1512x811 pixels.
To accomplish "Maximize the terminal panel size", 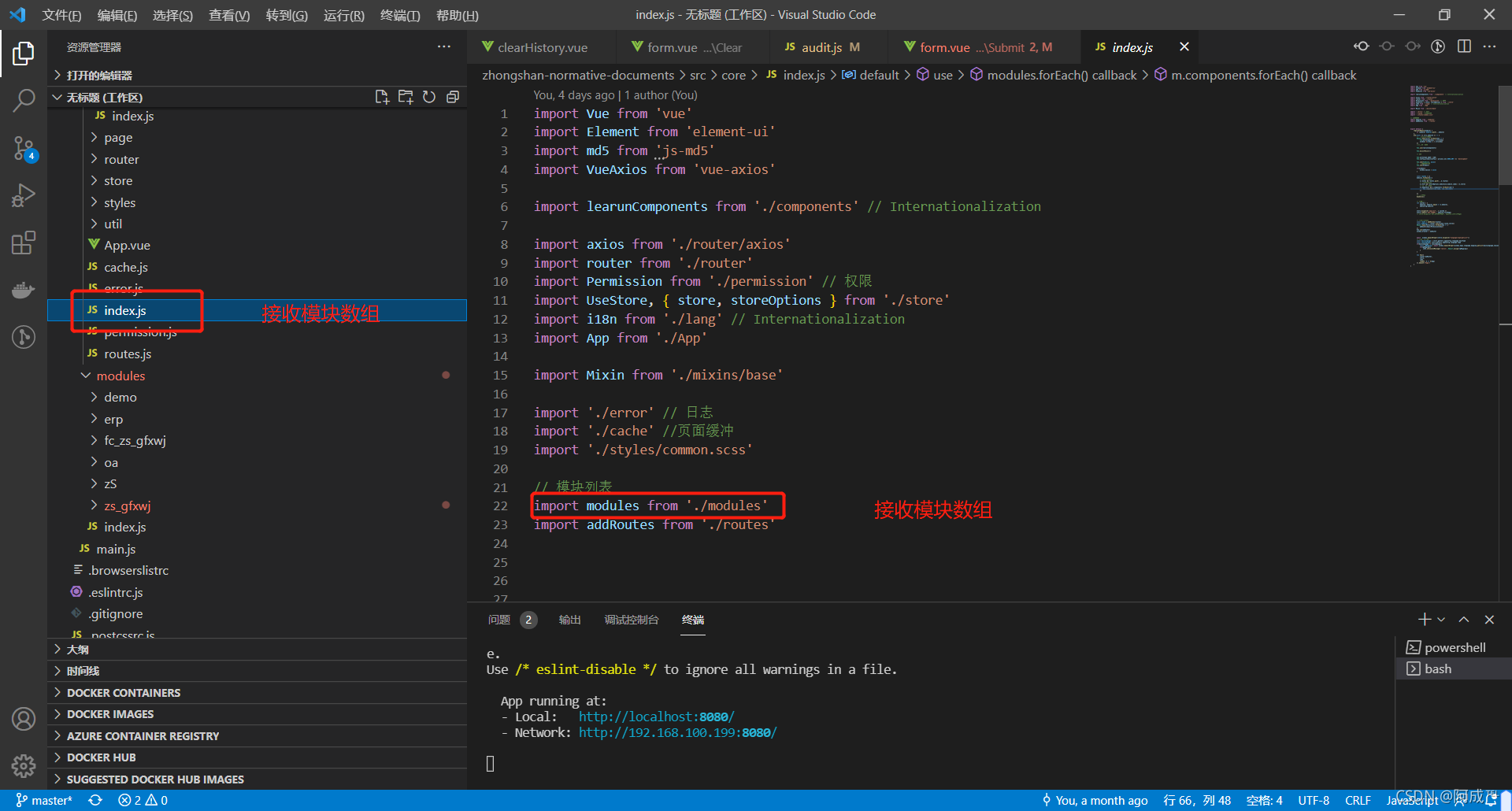I will click(x=1464, y=620).
